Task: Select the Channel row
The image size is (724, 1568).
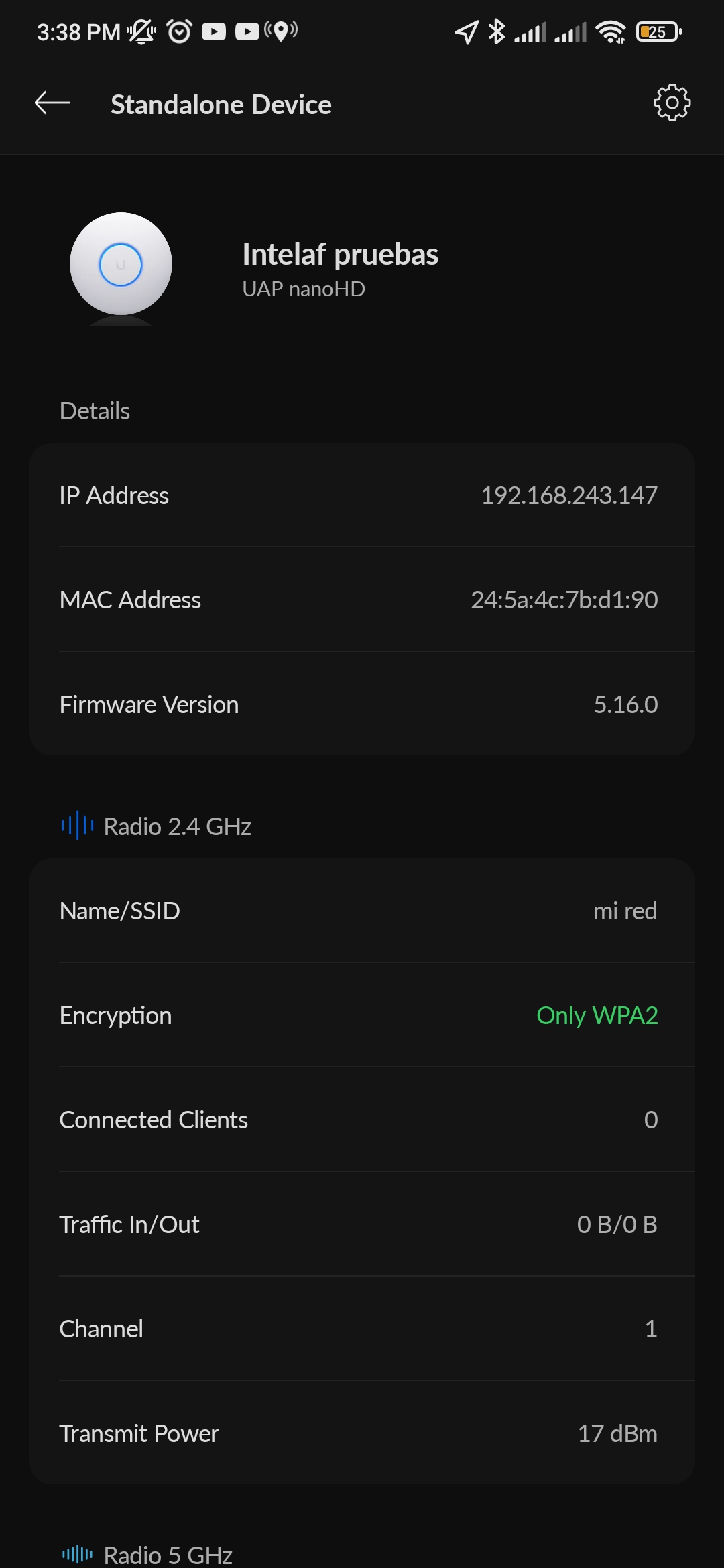Action: pyautogui.click(x=362, y=1329)
